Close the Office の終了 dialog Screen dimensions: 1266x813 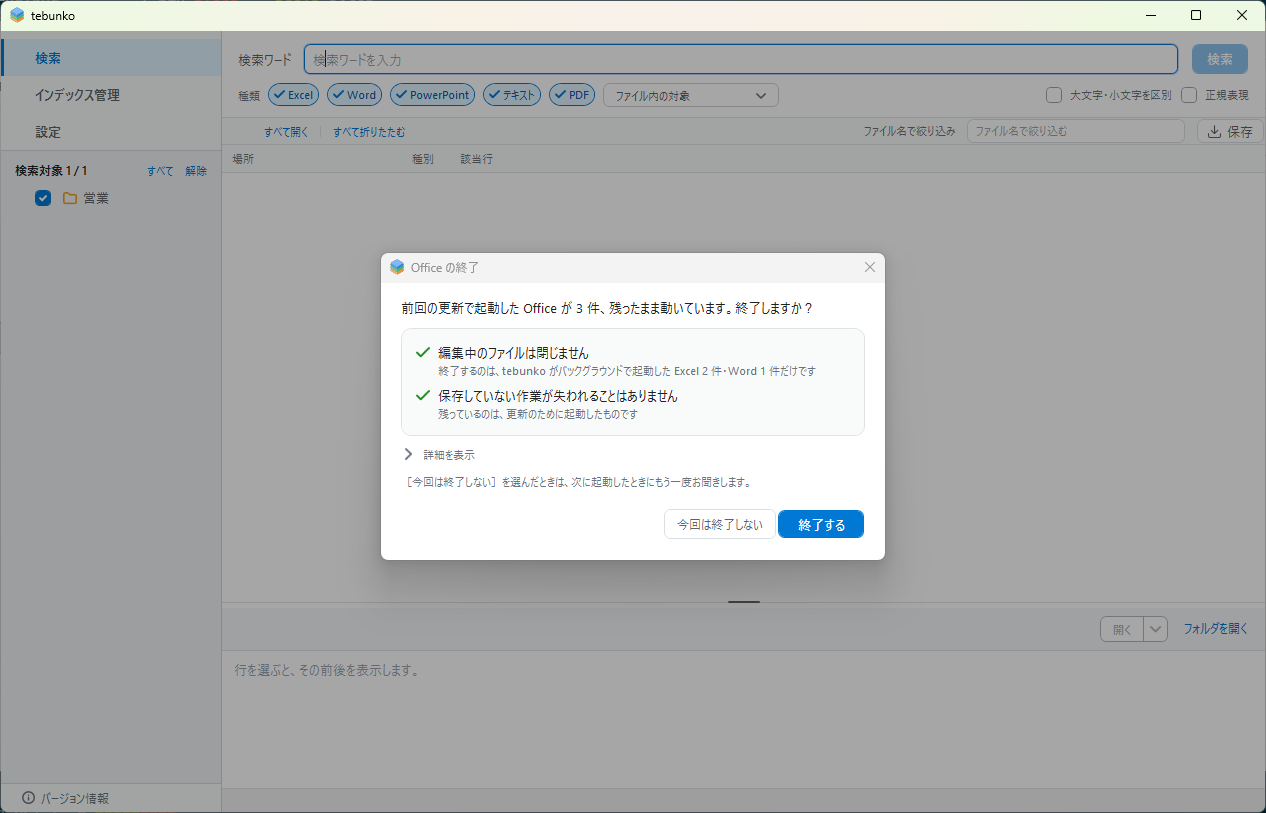click(x=869, y=267)
